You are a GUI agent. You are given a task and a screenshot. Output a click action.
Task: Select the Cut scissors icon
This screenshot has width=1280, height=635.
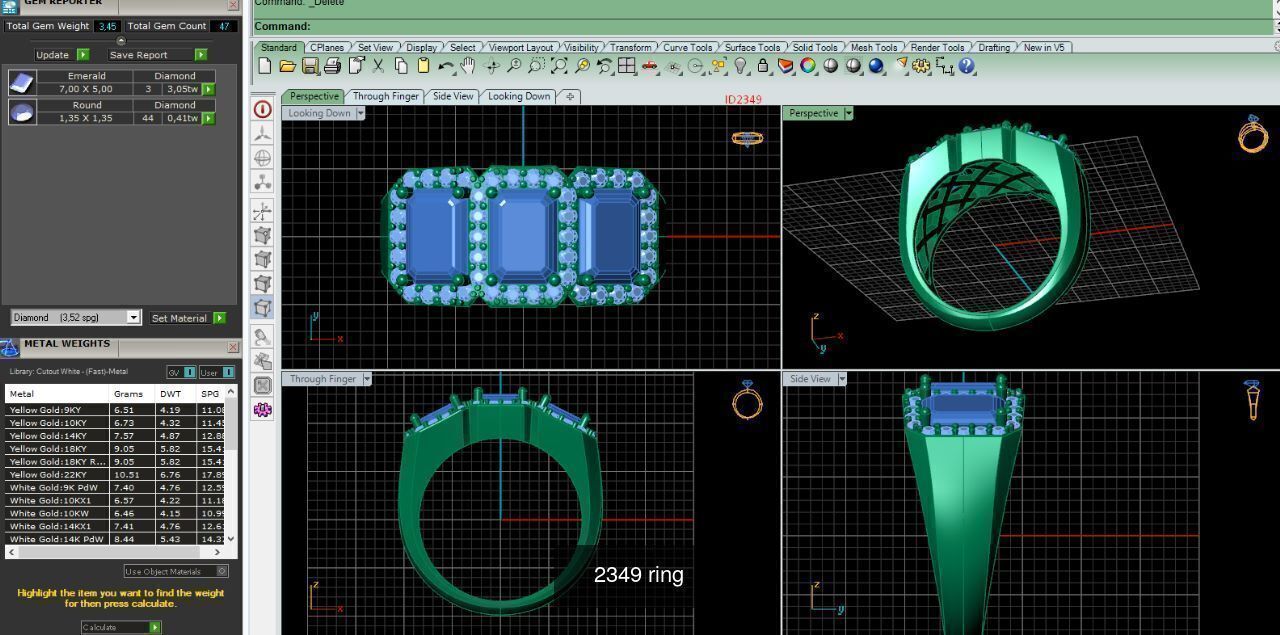pos(378,66)
